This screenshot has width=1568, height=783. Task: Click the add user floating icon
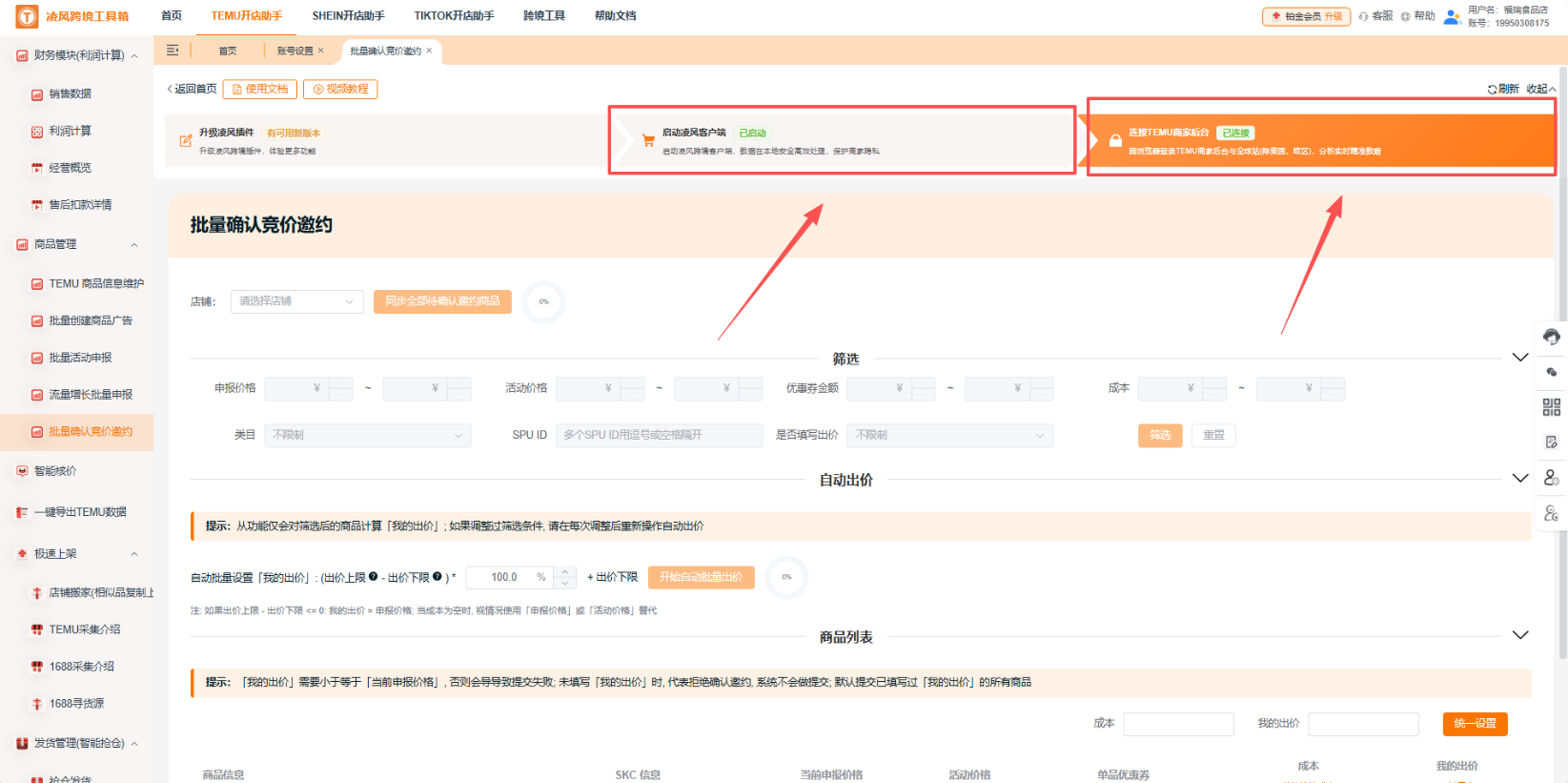pos(1552,478)
